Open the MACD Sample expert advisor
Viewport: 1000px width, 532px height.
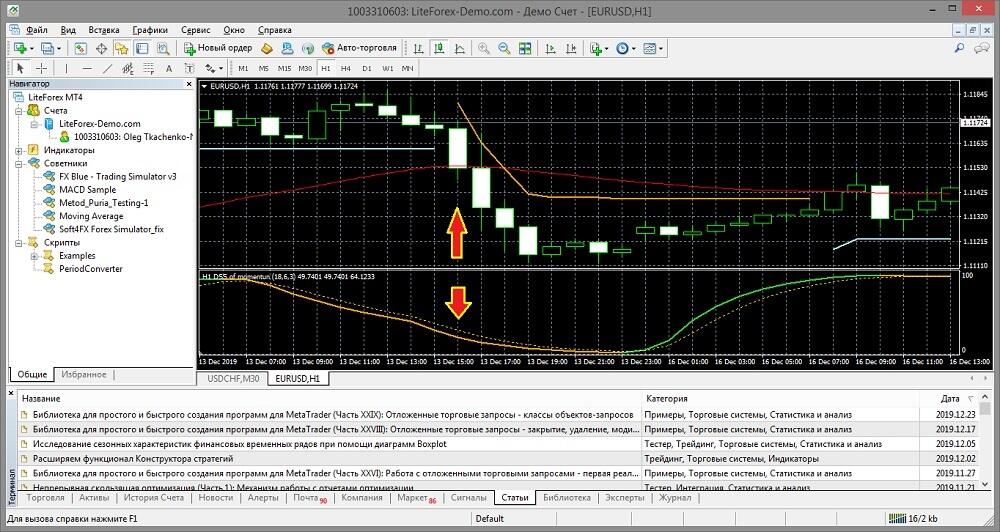87,189
